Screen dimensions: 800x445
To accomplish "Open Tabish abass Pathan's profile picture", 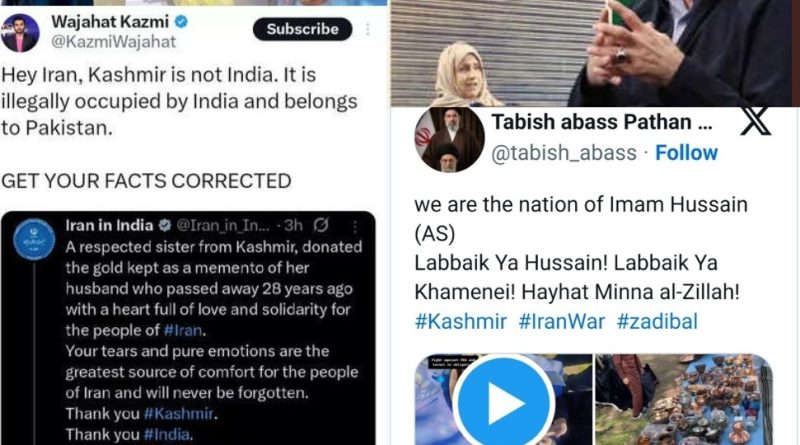I will tap(449, 139).
